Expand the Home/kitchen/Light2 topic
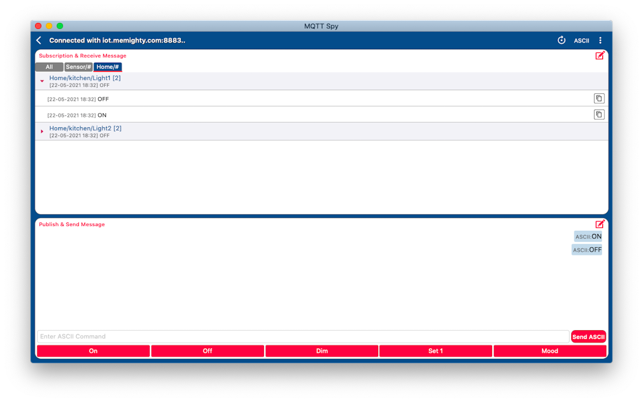Image resolution: width=643 pixels, height=402 pixels. click(42, 132)
